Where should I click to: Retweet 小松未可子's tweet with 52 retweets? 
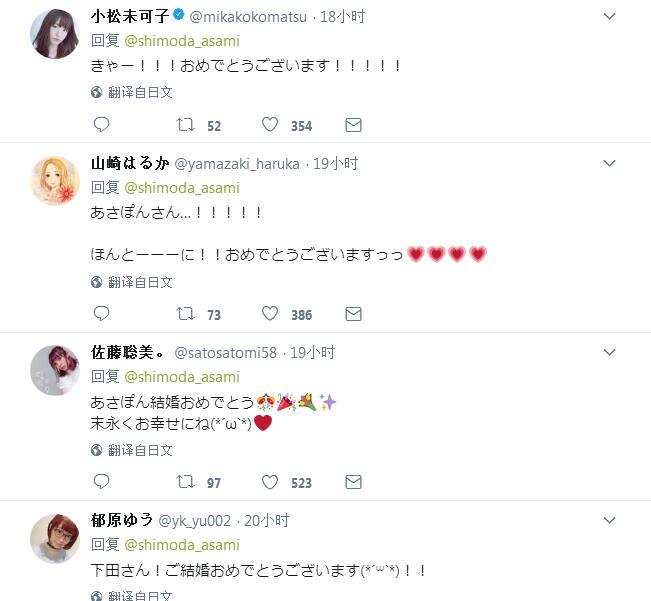pyautogui.click(x=185, y=125)
